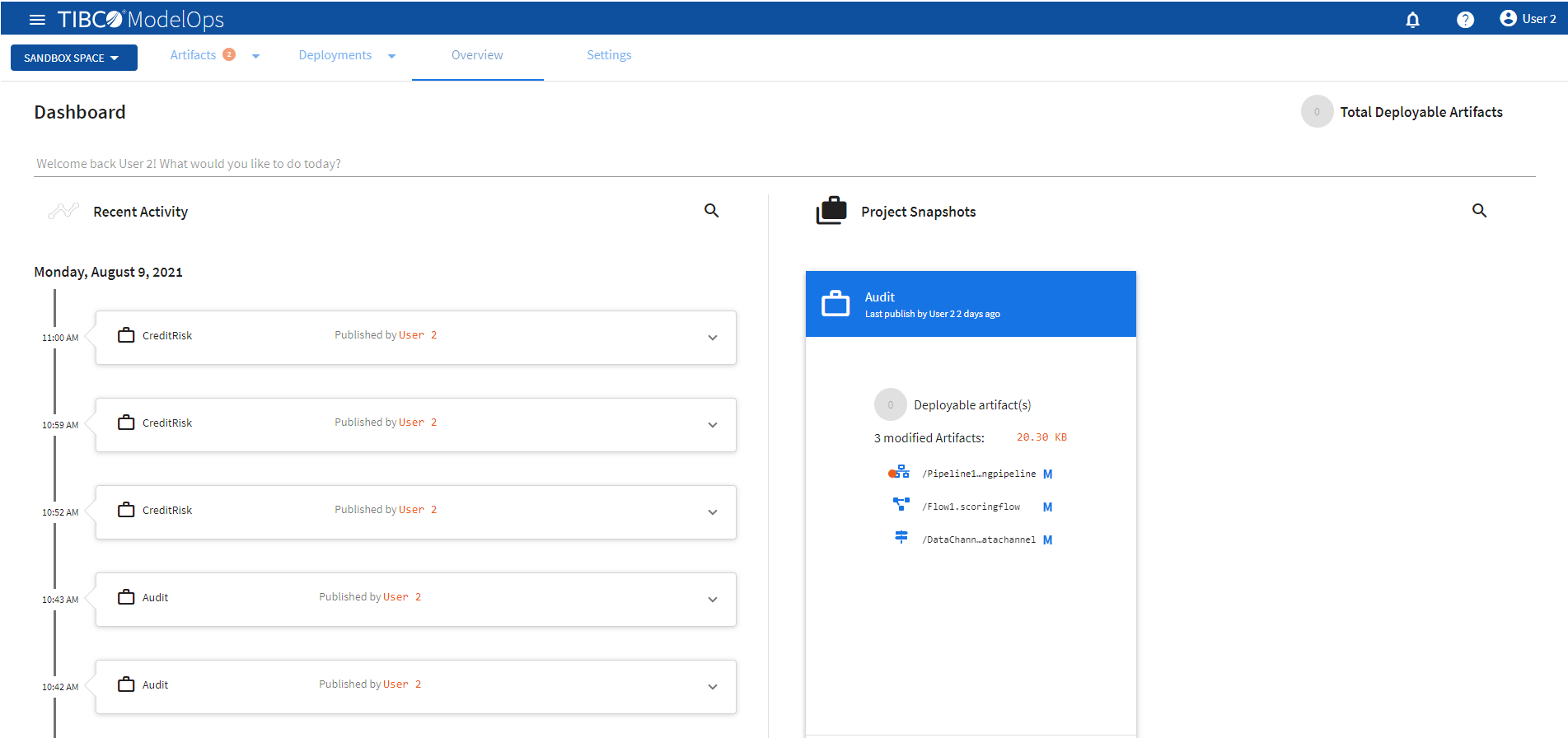The width and height of the screenshot is (1568, 738).
Task: Click the Dashboard heading
Action: point(80,112)
